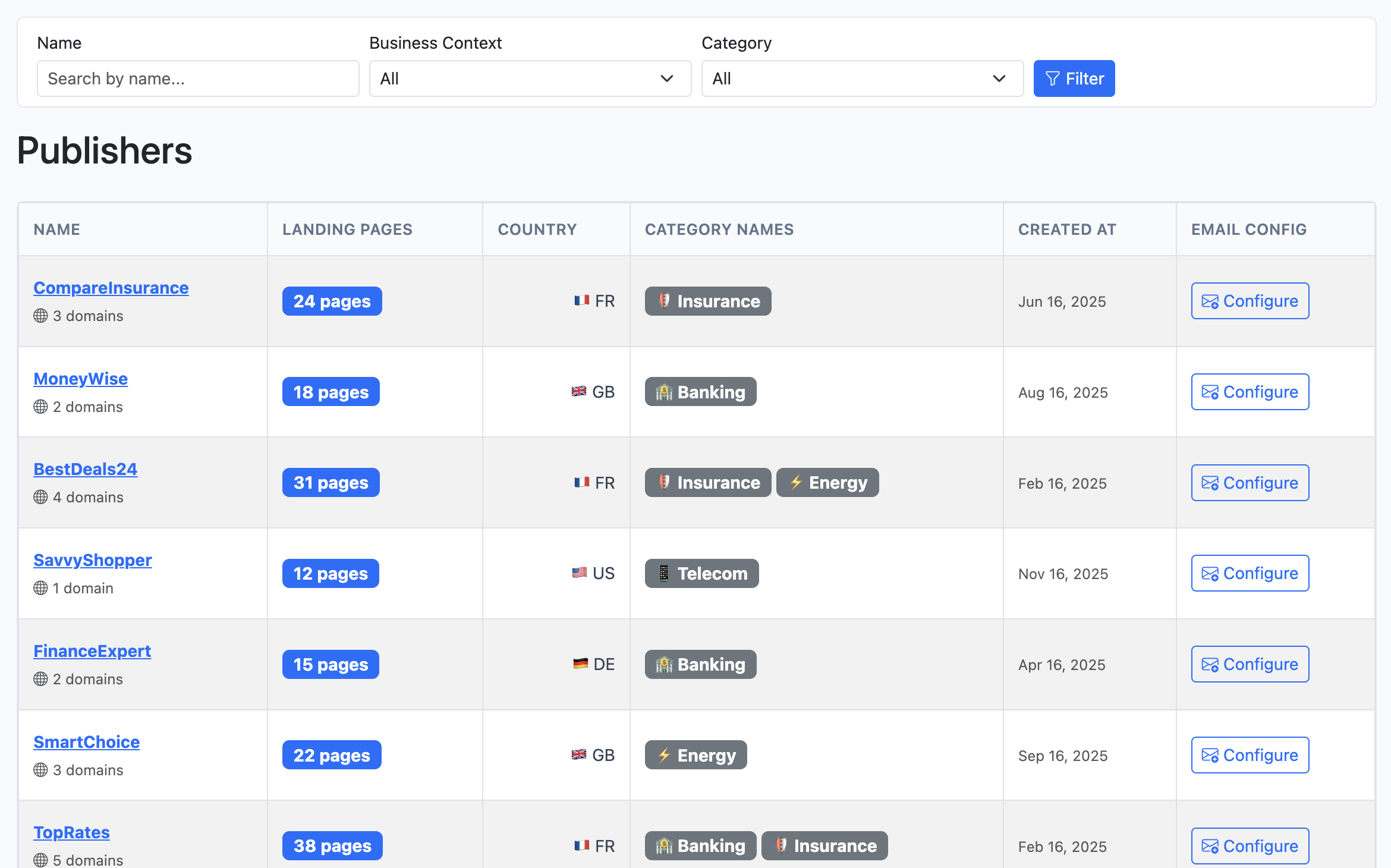This screenshot has height=868, width=1391.
Task: Click the CREATED AT column header
Action: [x=1067, y=229]
